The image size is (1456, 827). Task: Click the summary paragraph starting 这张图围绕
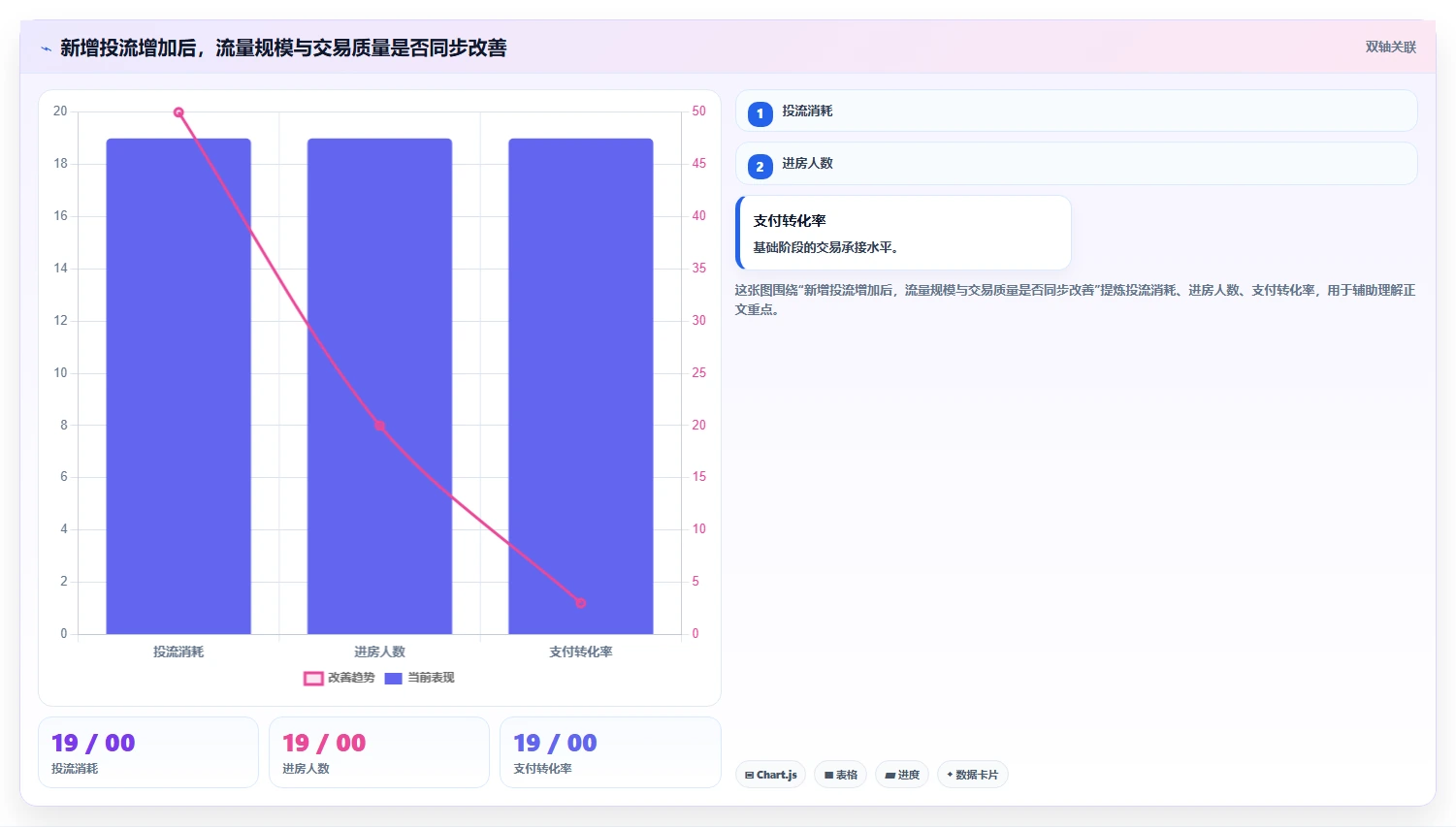[x=1075, y=300]
